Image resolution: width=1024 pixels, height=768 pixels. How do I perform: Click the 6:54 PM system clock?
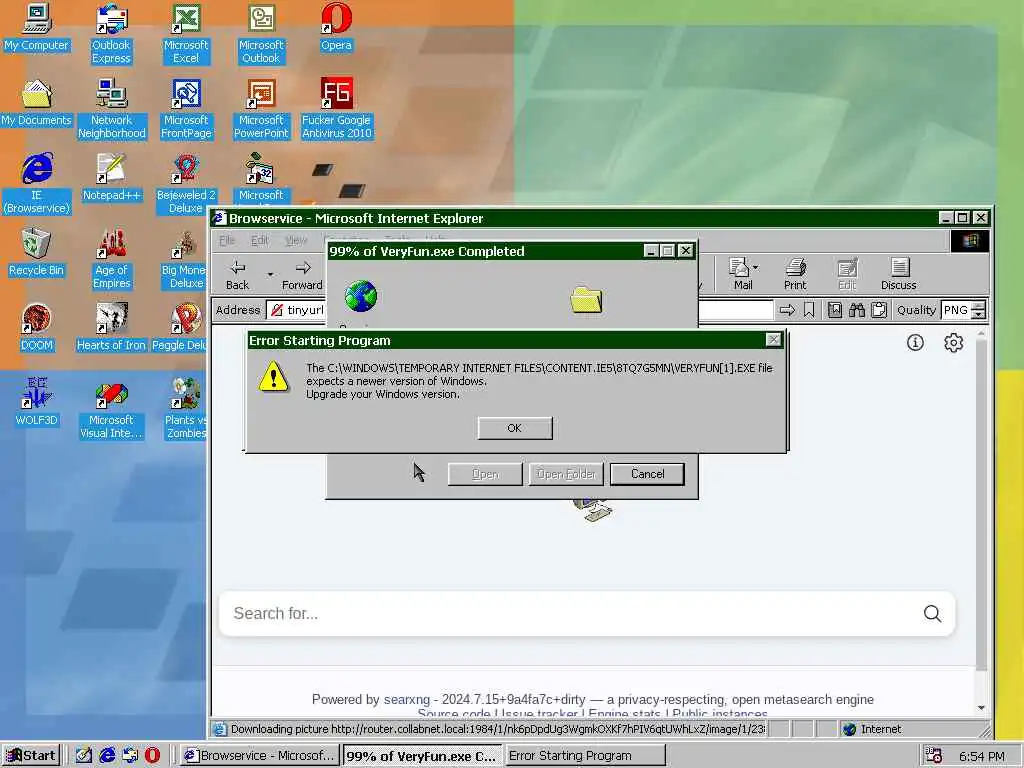click(982, 756)
